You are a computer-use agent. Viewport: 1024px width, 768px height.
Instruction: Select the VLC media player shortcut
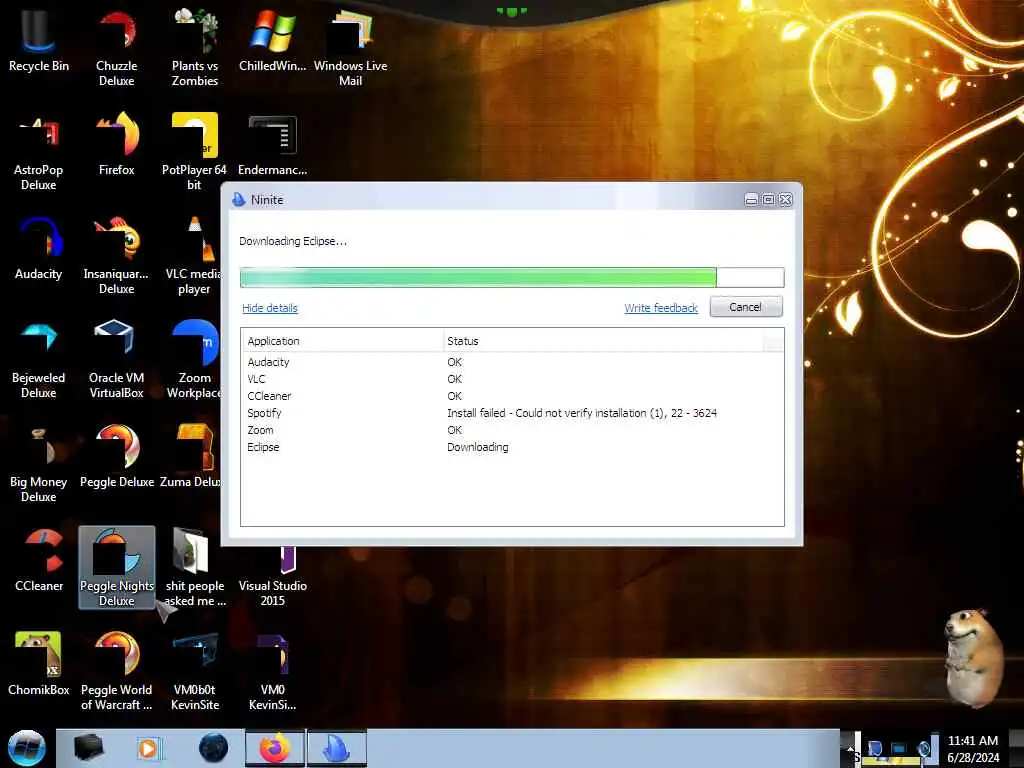click(x=194, y=255)
